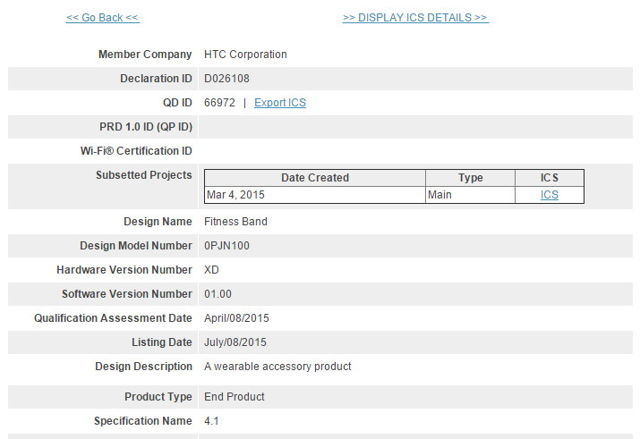640x439 pixels.
Task: Click the Date Created column header
Action: (315, 178)
